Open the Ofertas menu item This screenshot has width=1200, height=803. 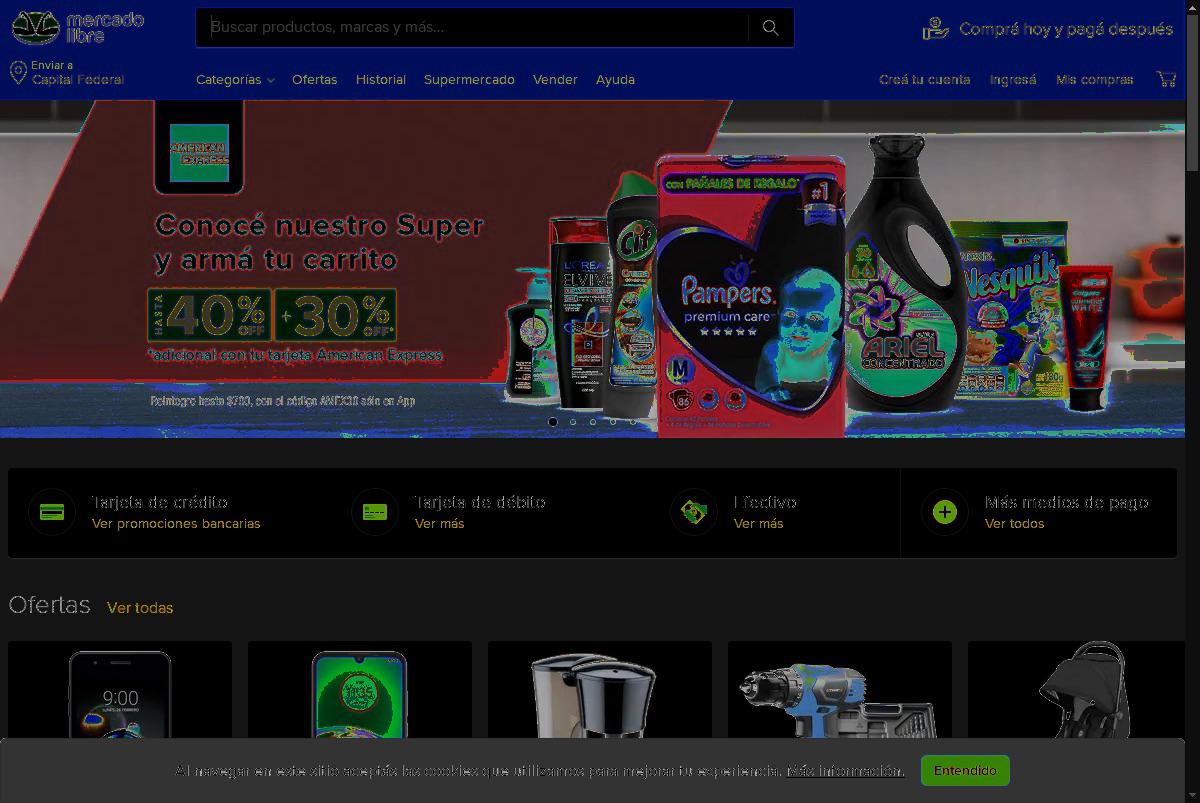pyautogui.click(x=315, y=79)
